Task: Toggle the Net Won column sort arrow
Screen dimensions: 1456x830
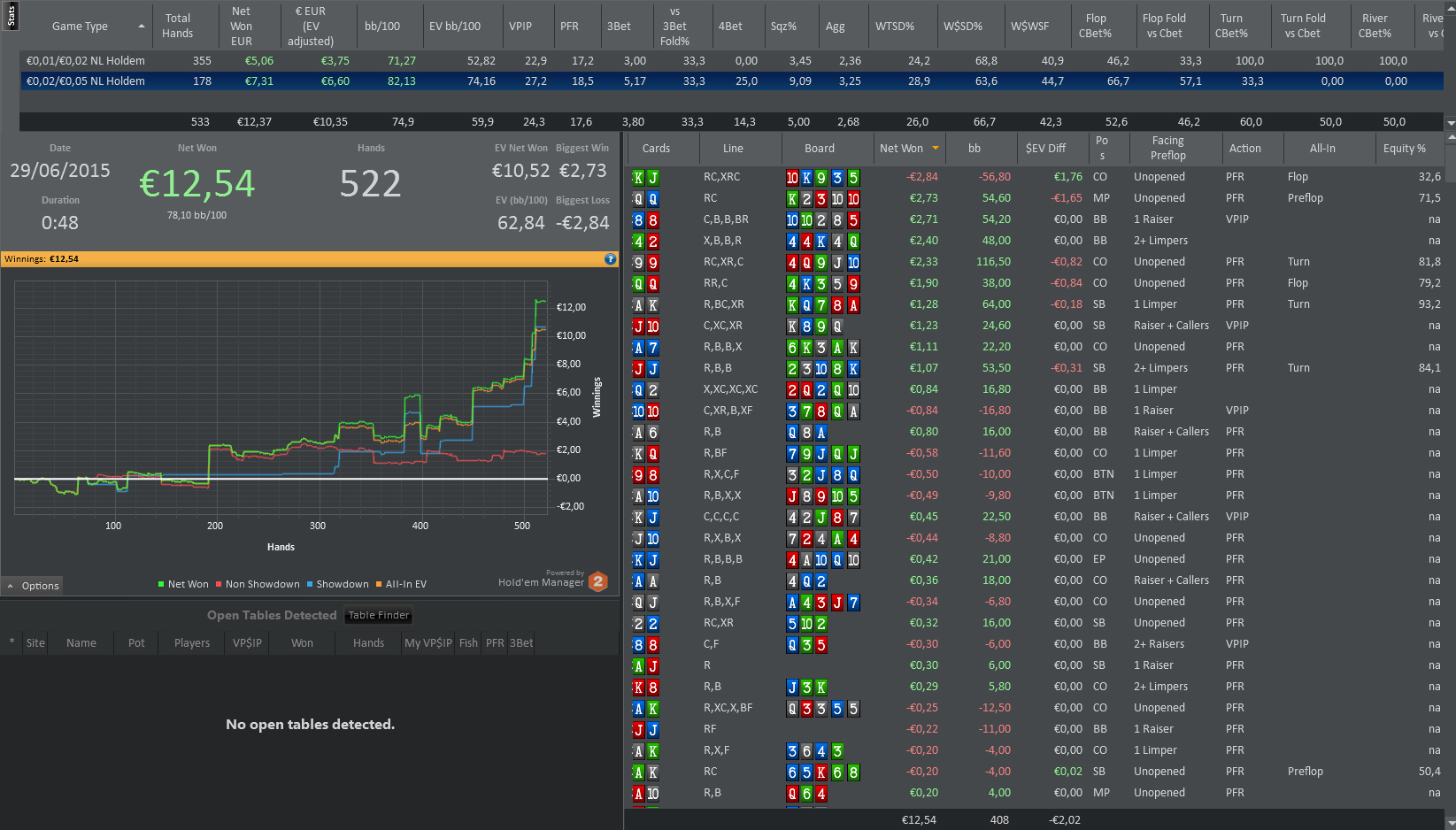Action: (935, 149)
